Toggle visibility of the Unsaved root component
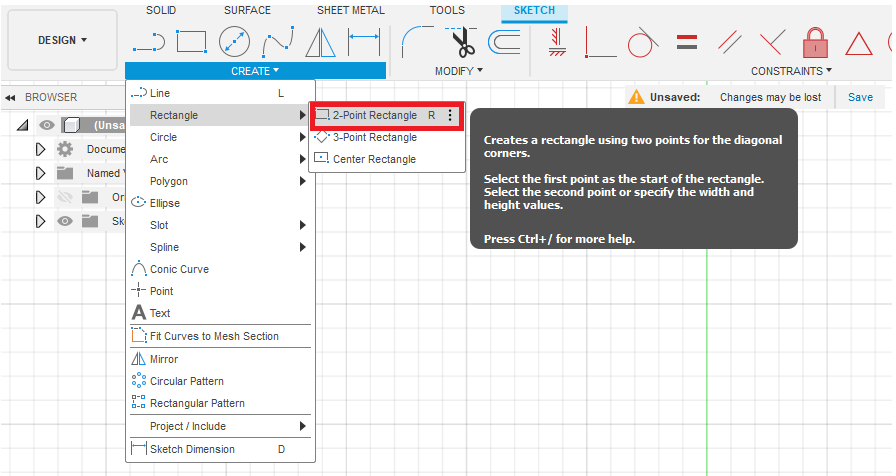 tap(47, 125)
